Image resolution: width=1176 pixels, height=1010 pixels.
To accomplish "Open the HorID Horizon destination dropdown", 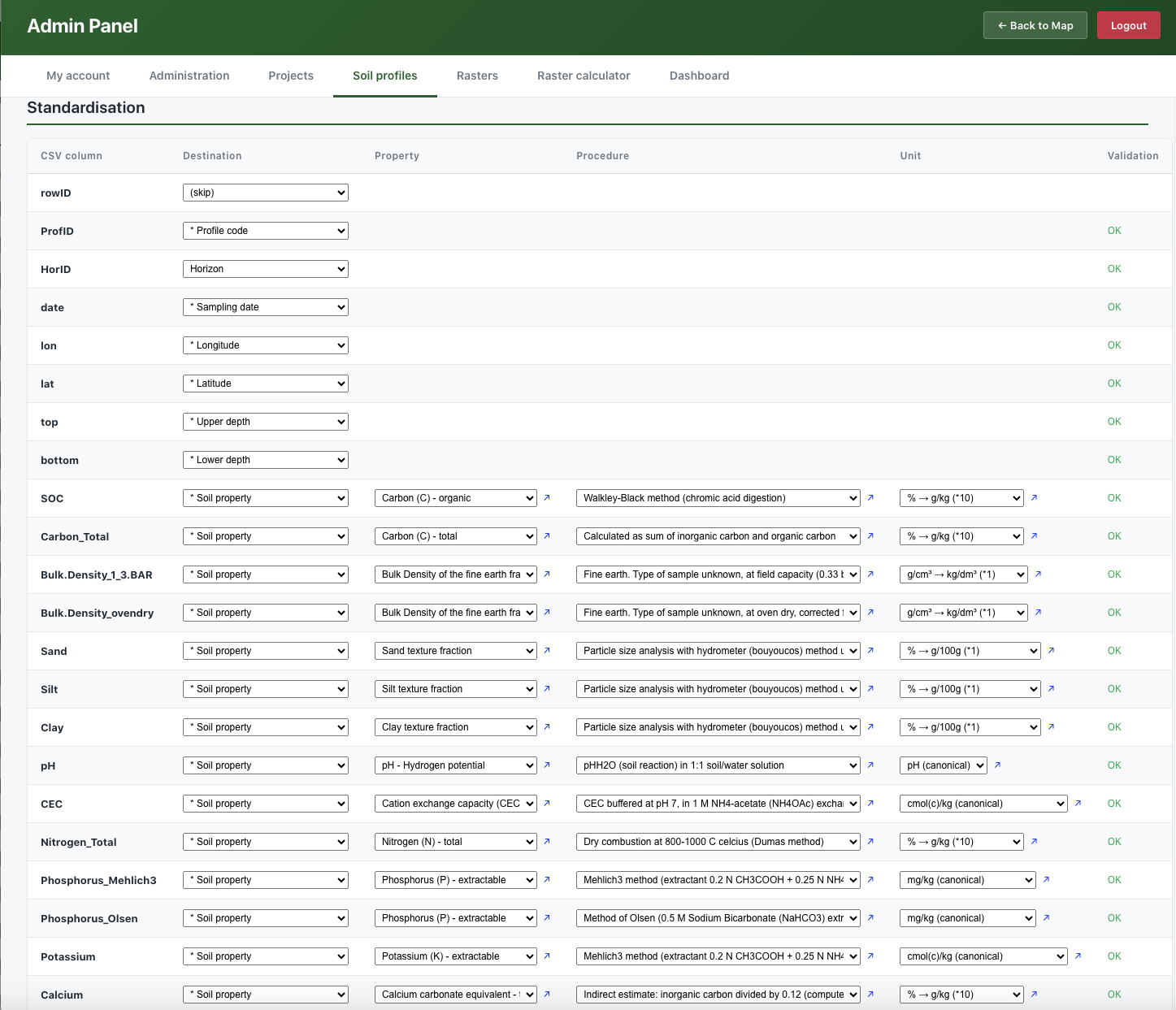I will click(x=266, y=269).
